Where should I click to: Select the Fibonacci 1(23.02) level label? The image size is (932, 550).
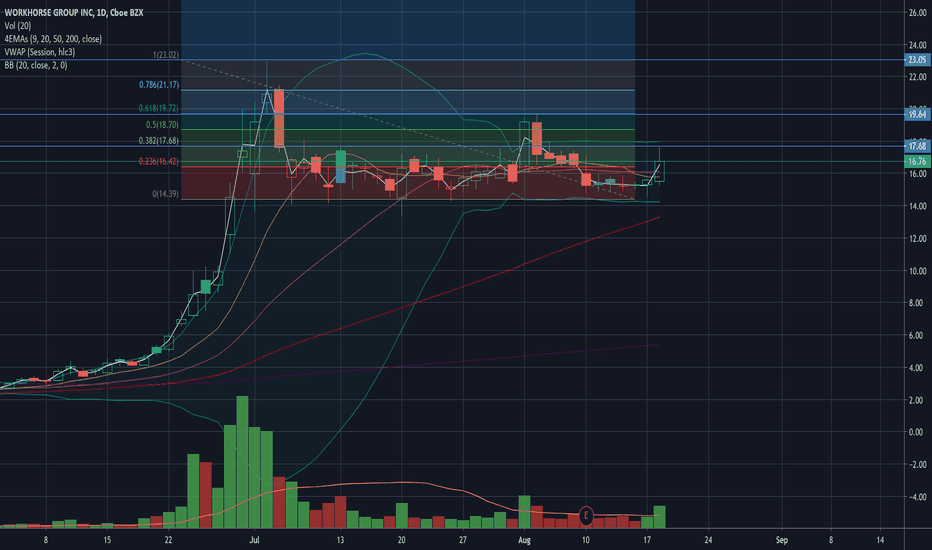(x=166, y=55)
